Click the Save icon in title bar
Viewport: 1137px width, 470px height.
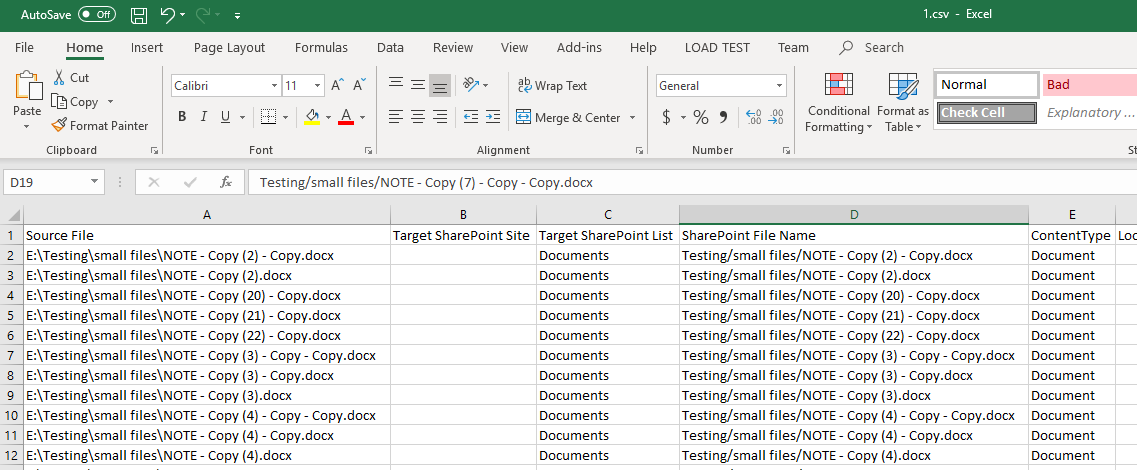139,15
